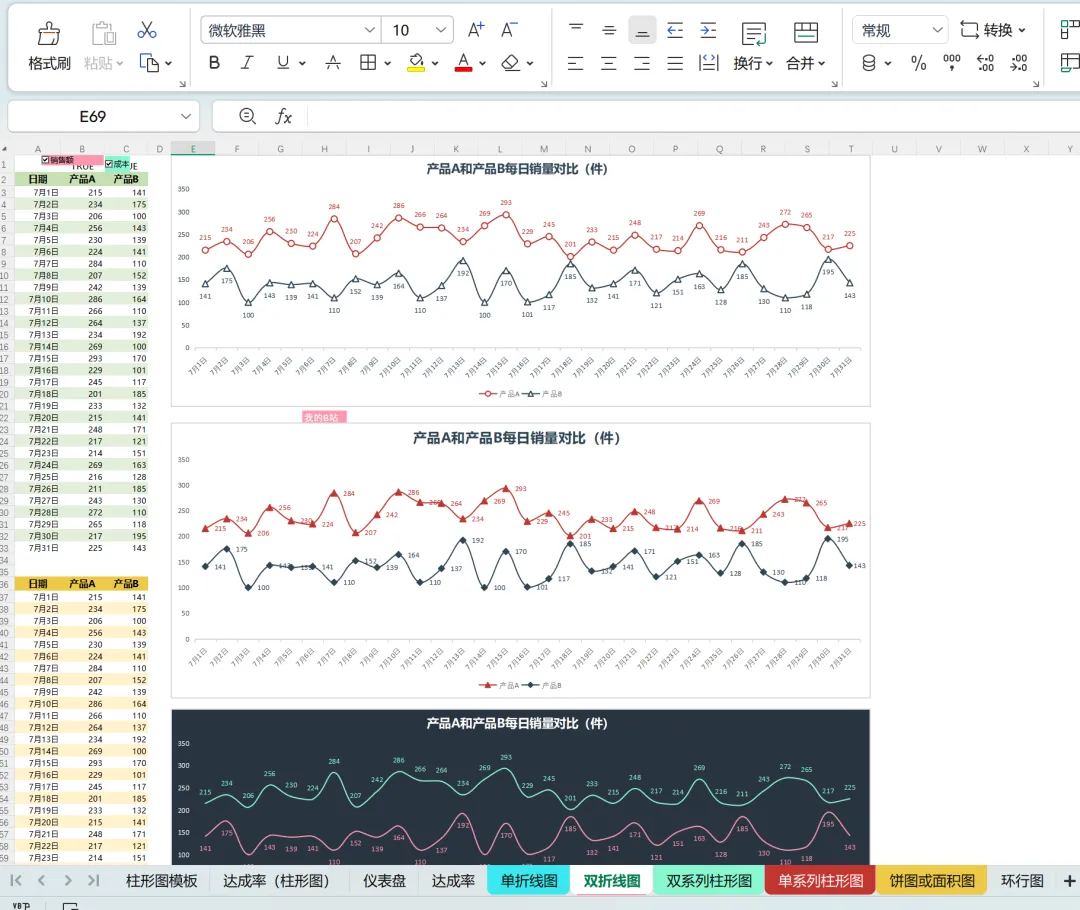Expand the currency format dropdown arrow
Image resolution: width=1080 pixels, height=910 pixels.
coord(888,63)
